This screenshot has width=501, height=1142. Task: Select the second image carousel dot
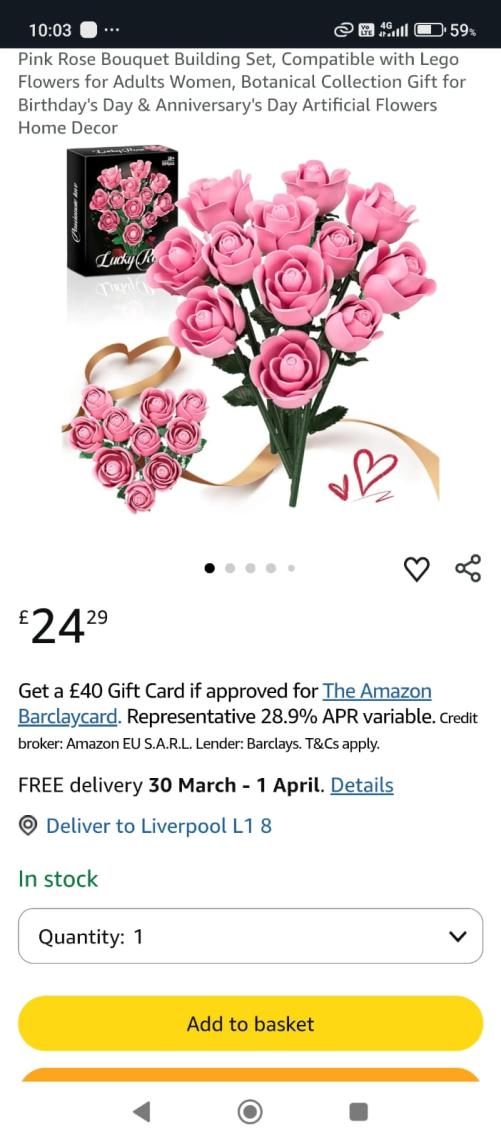click(230, 568)
